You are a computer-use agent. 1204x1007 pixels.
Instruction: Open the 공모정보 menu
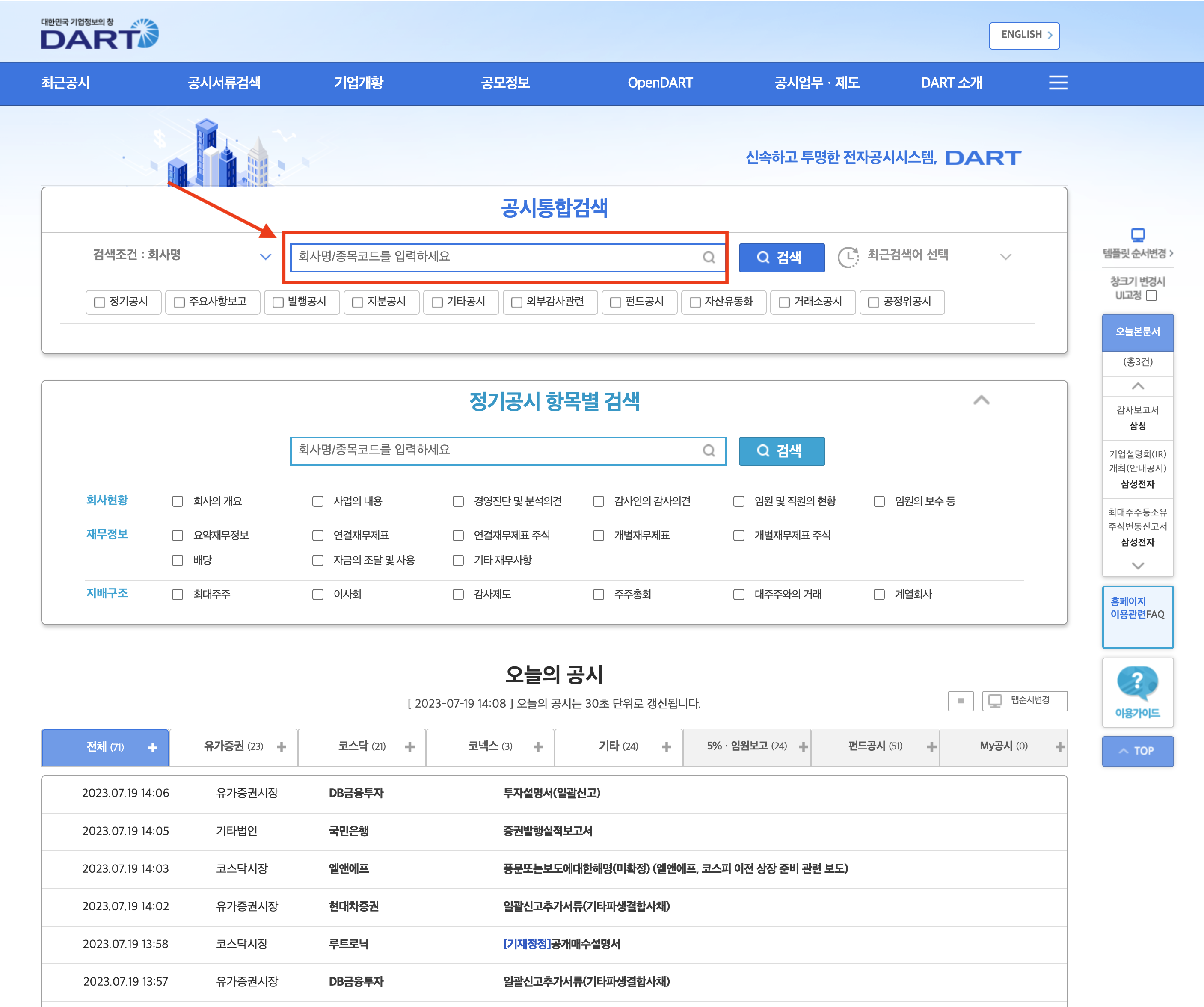505,83
